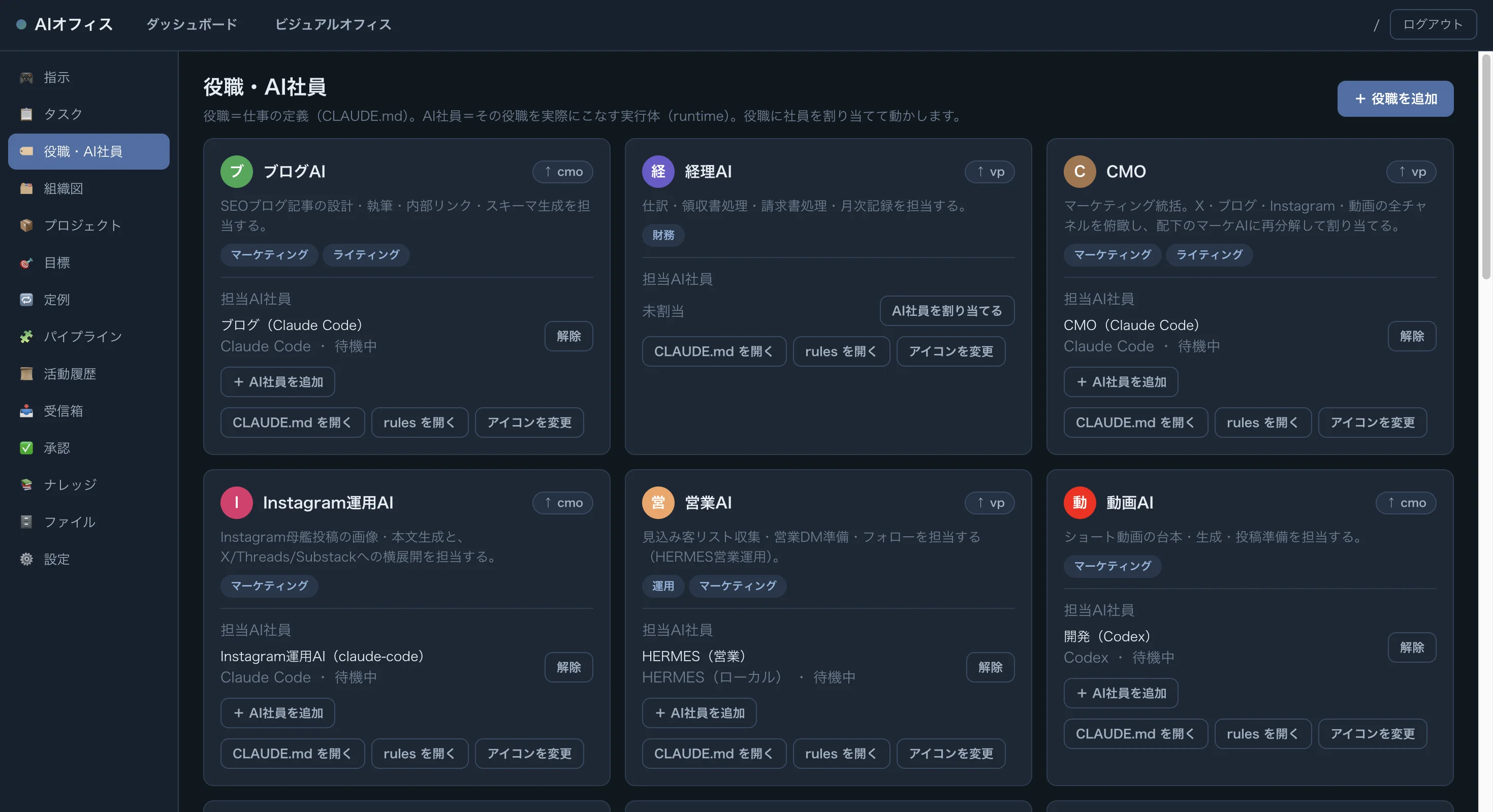Click the タスク clipboard icon
The height and width of the screenshot is (812, 1493).
point(26,115)
